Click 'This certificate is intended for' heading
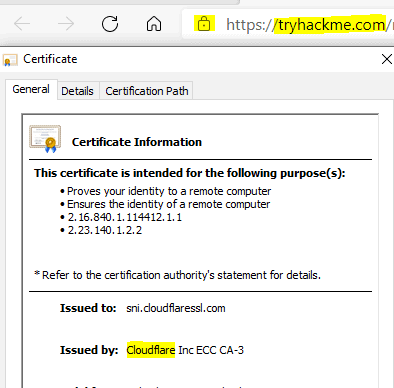The width and height of the screenshot is (394, 388). (x=190, y=173)
